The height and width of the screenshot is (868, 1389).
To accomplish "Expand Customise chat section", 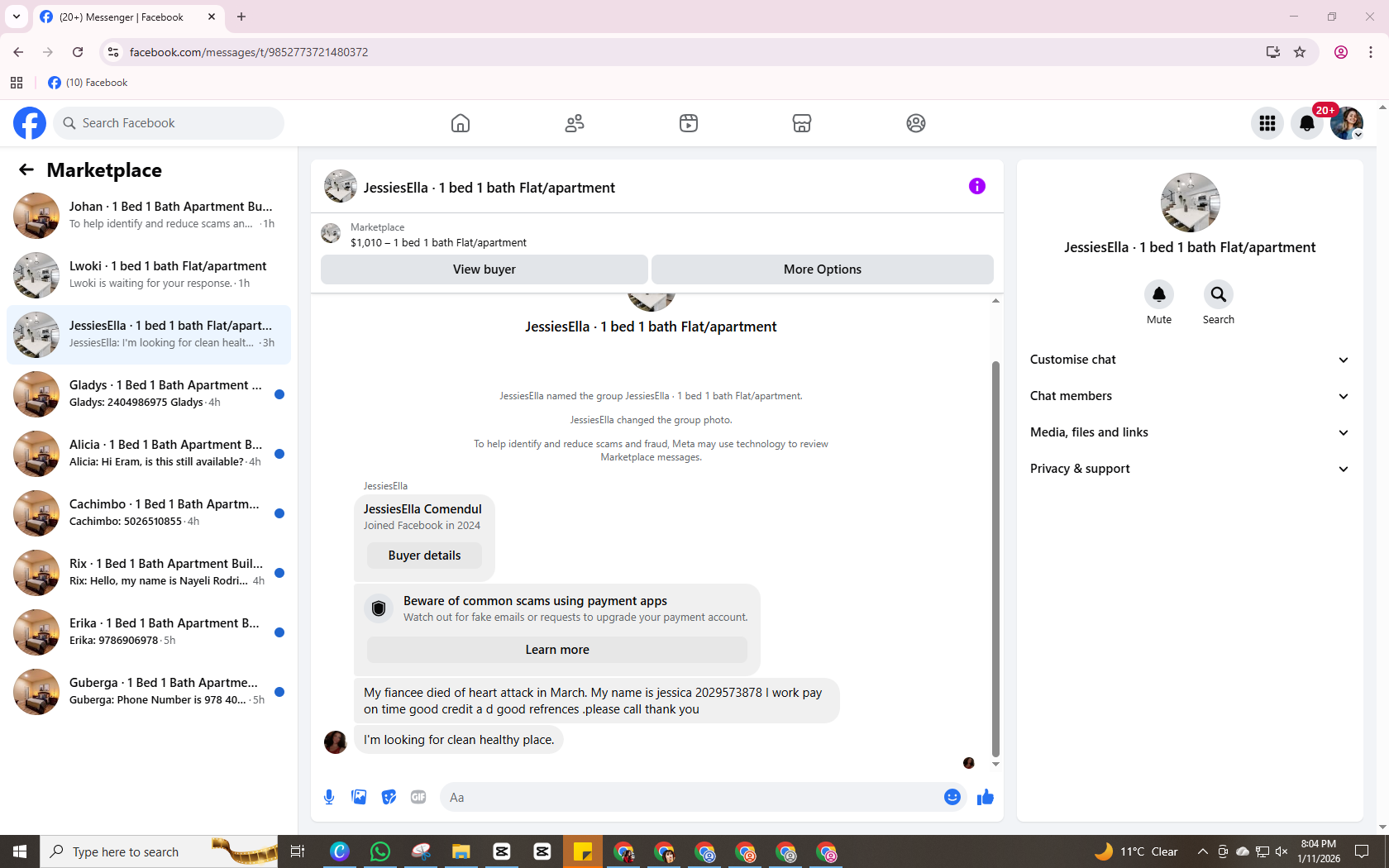I will (x=1190, y=360).
